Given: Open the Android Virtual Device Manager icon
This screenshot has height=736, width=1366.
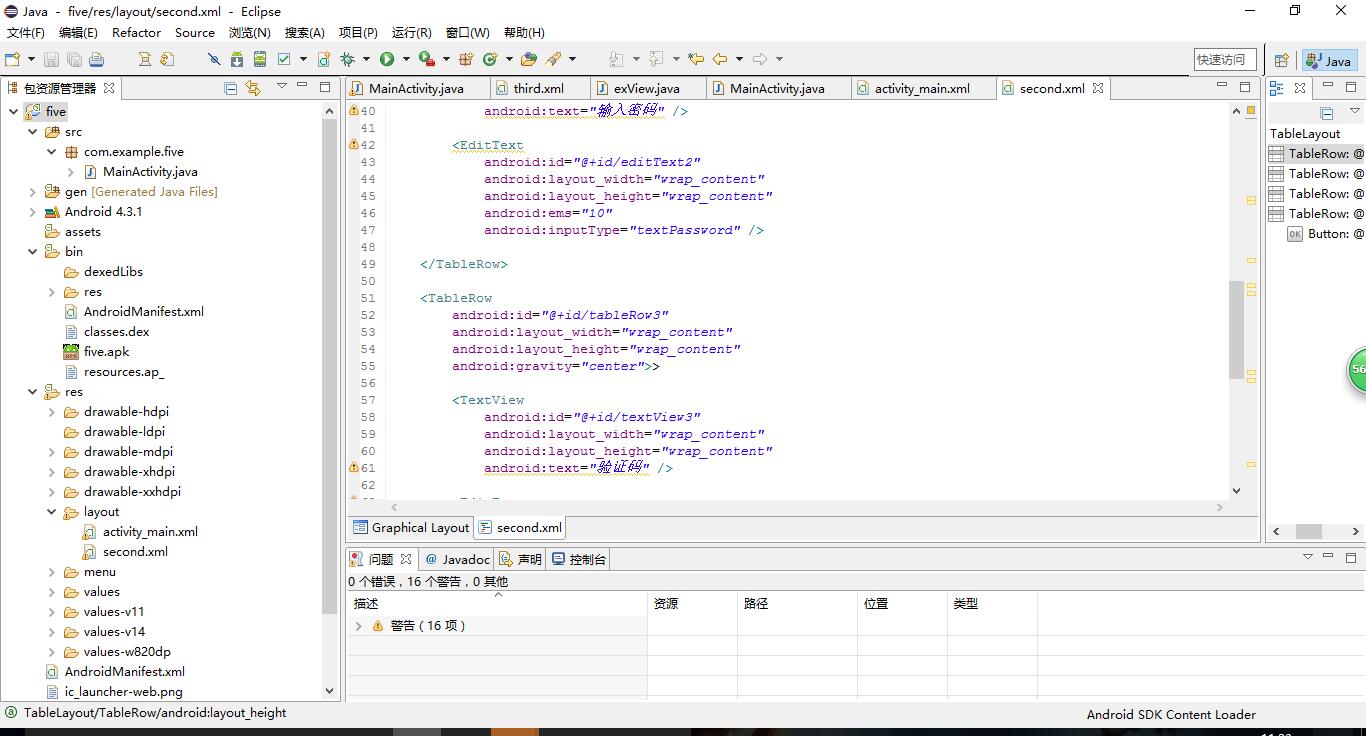Looking at the screenshot, I should click(260, 59).
